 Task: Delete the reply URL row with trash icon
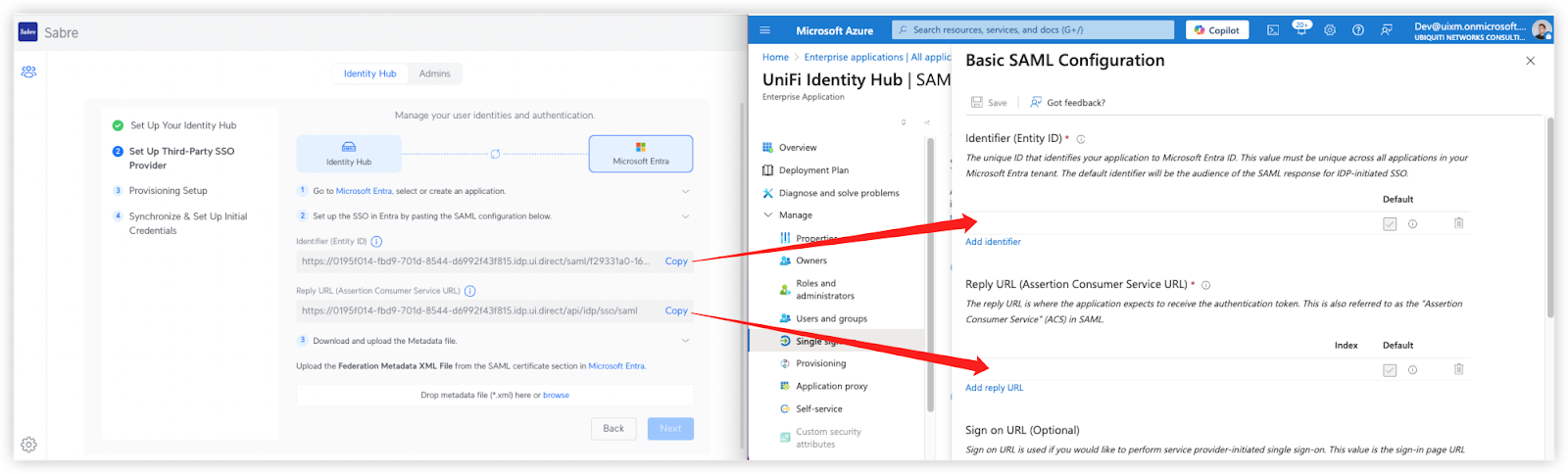[1458, 369]
